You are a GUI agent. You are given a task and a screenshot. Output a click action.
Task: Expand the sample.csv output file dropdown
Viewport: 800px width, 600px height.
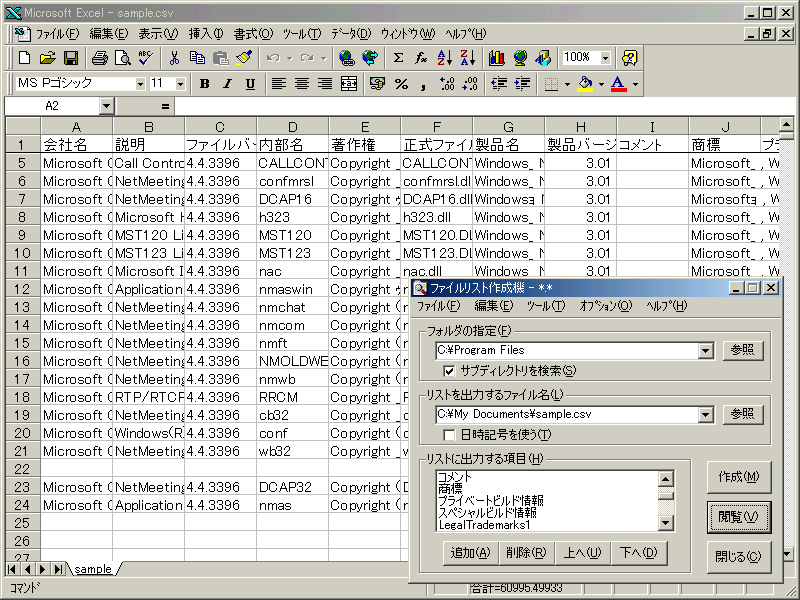[706, 414]
